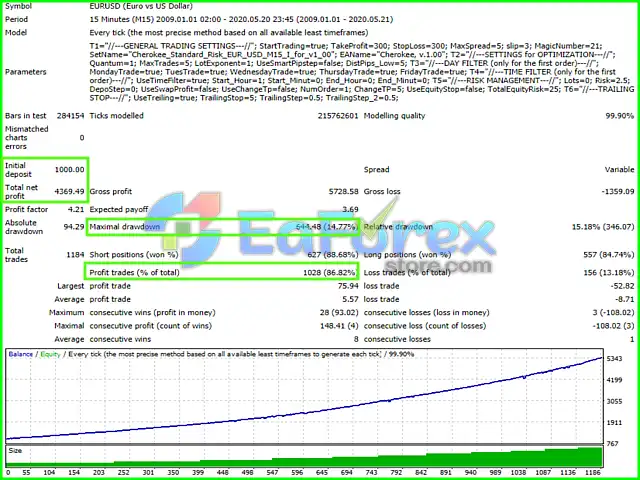Screen dimensions: 640x480
Task: Click the chart axis value 5343
Action: point(614,358)
